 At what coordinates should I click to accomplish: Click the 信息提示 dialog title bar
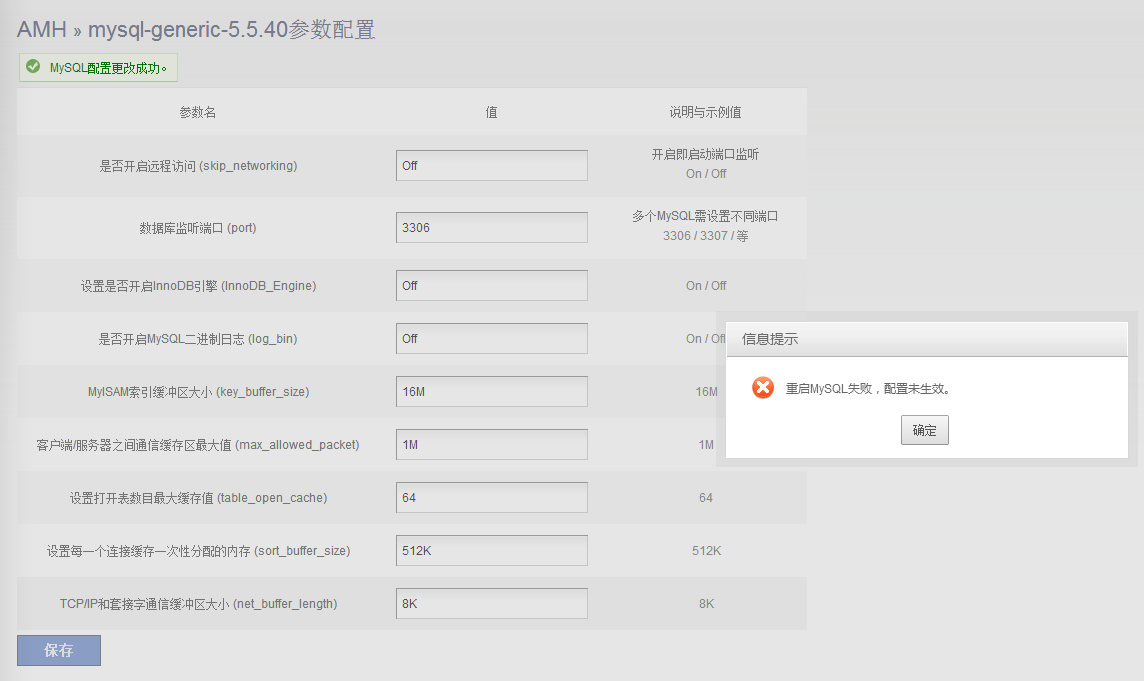(926, 339)
